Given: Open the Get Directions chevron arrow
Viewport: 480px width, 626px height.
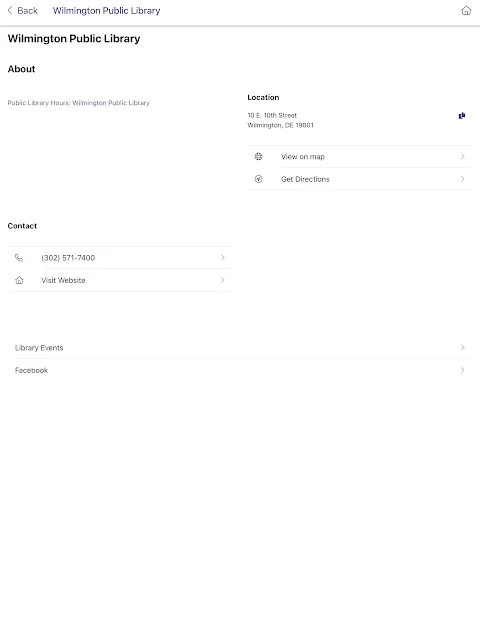Looking at the screenshot, I should (x=462, y=179).
